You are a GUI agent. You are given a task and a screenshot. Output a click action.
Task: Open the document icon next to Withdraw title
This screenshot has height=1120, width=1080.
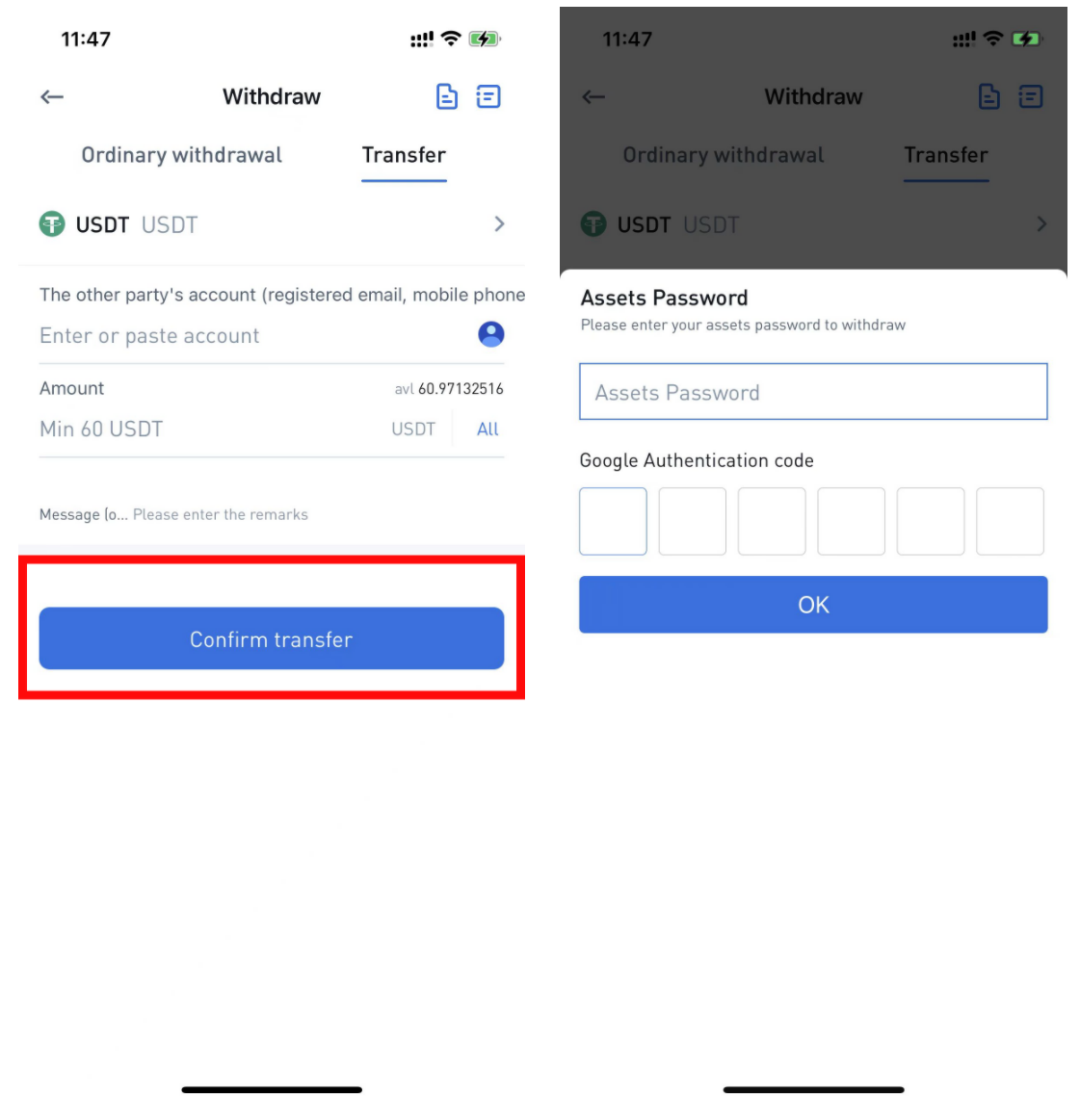click(x=447, y=96)
